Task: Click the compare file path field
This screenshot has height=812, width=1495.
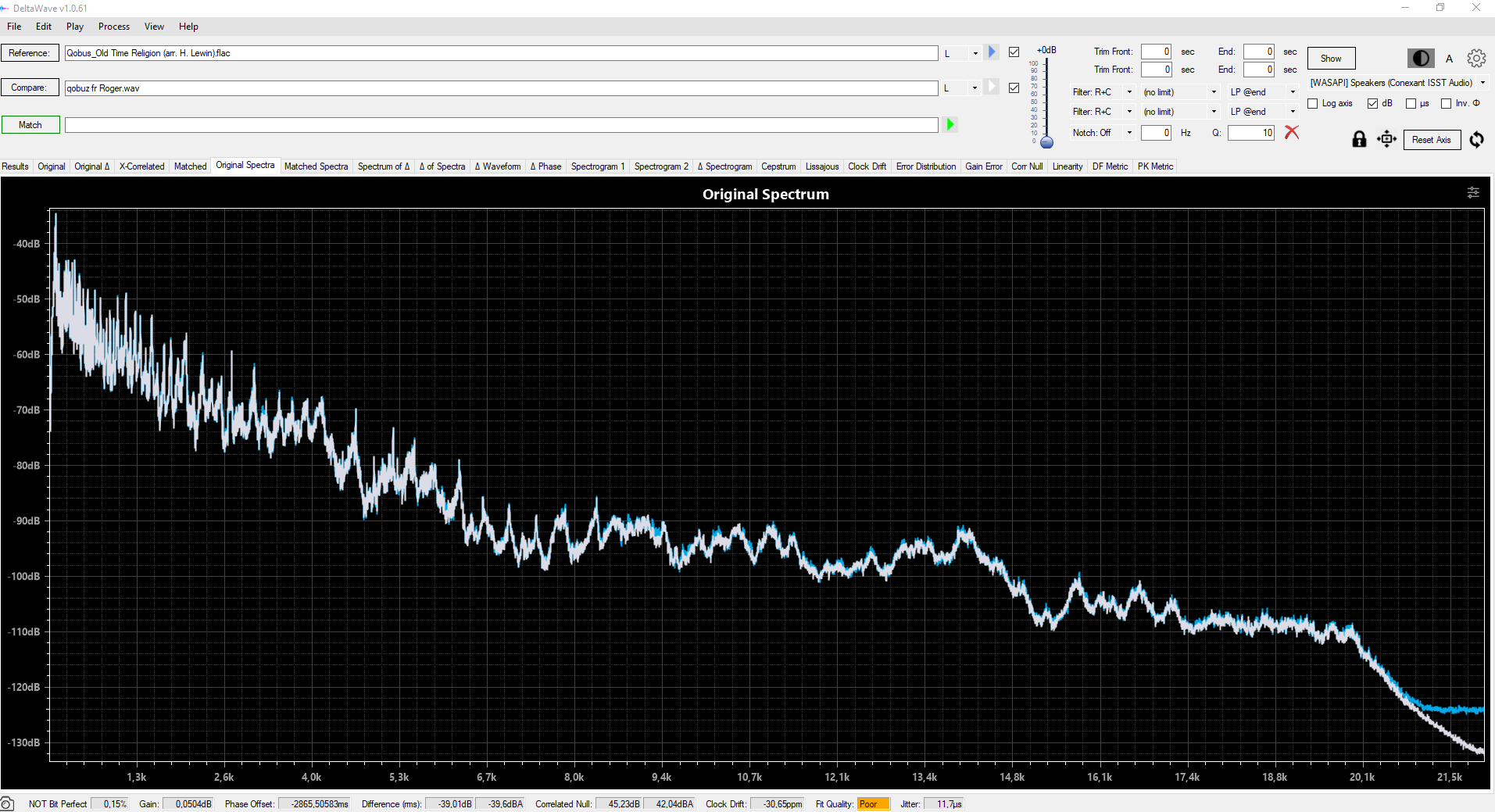Action: click(x=501, y=88)
